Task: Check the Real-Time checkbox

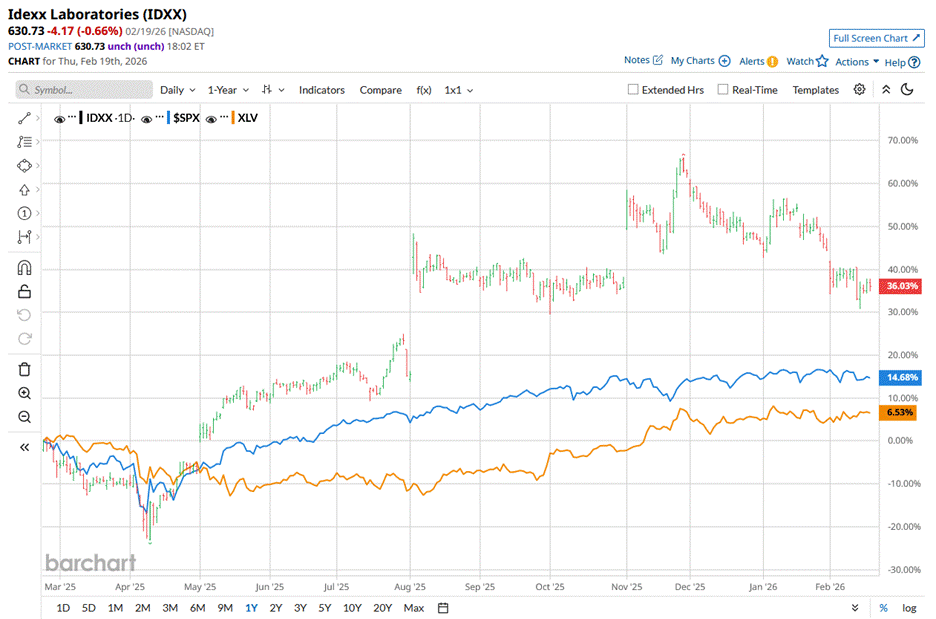Action: coord(722,90)
